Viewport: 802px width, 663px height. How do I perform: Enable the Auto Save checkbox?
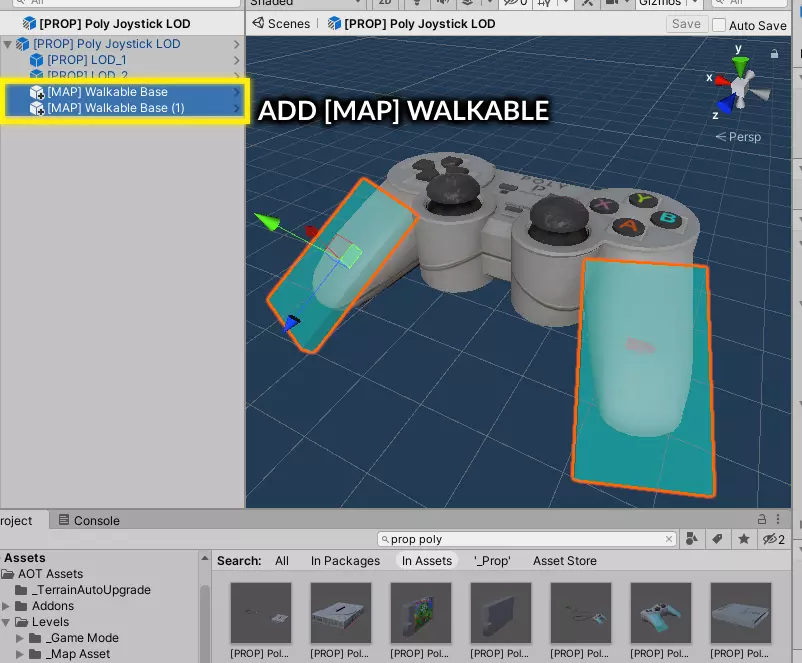click(719, 25)
